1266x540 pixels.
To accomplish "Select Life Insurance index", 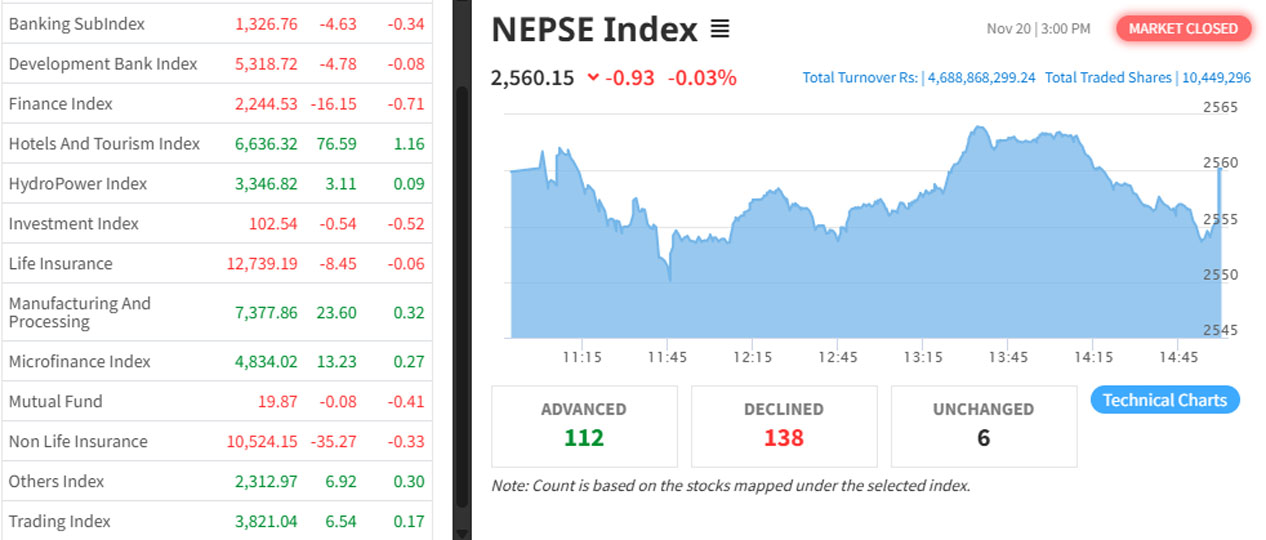I will pos(61,264).
